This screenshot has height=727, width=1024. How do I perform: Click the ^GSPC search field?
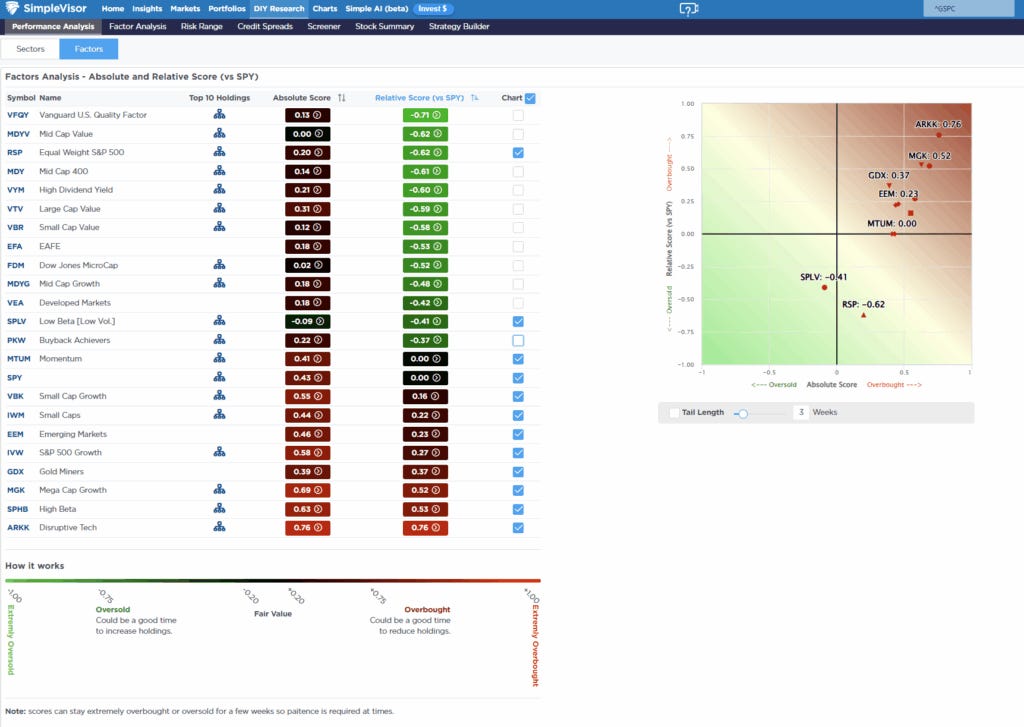(x=968, y=7)
